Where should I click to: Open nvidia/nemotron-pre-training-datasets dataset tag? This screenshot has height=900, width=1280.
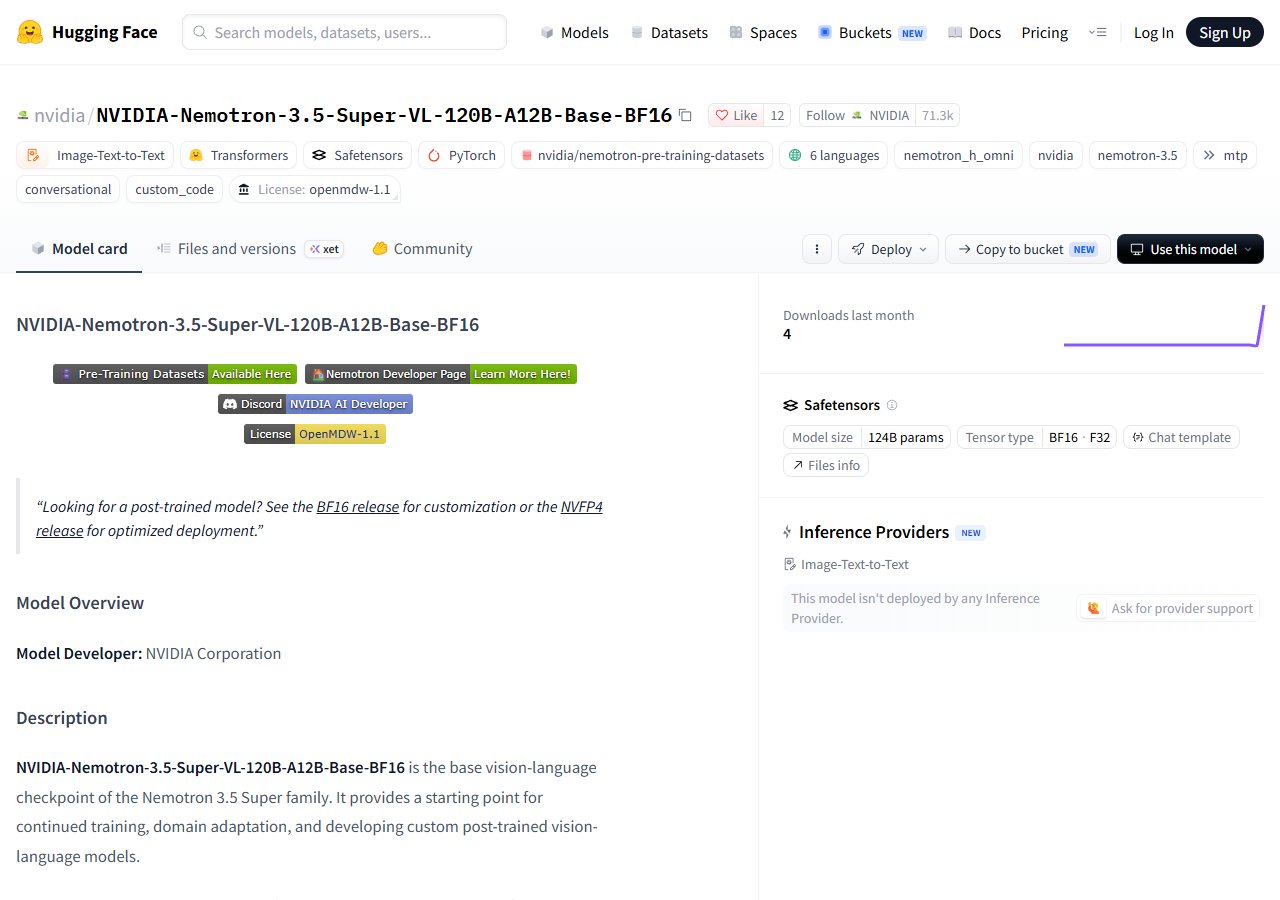coord(642,155)
